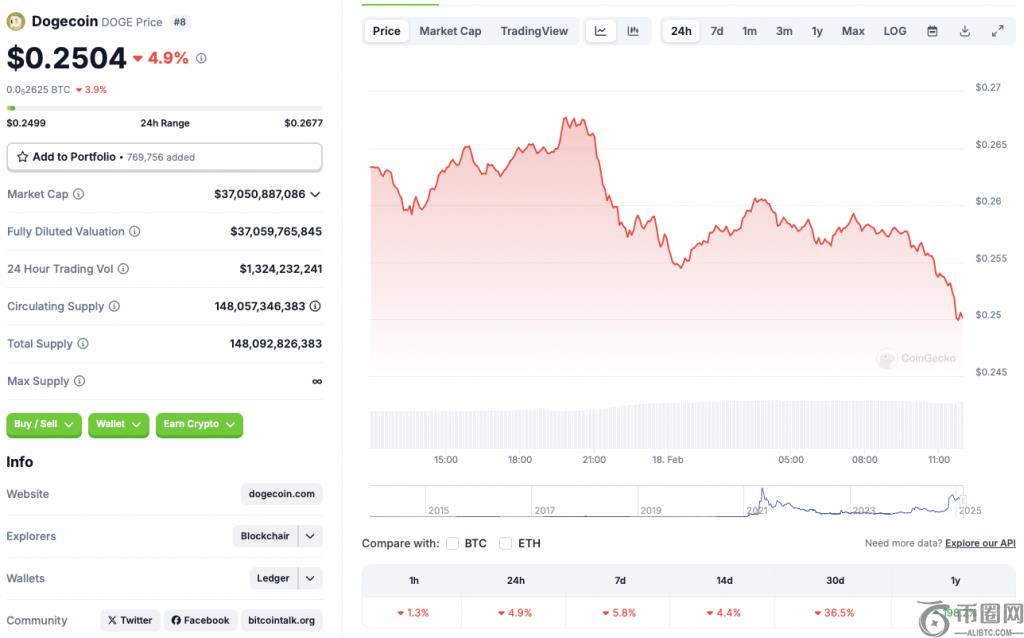This screenshot has width=1024, height=638.
Task: Switch to the TradingView tab
Action: click(534, 31)
